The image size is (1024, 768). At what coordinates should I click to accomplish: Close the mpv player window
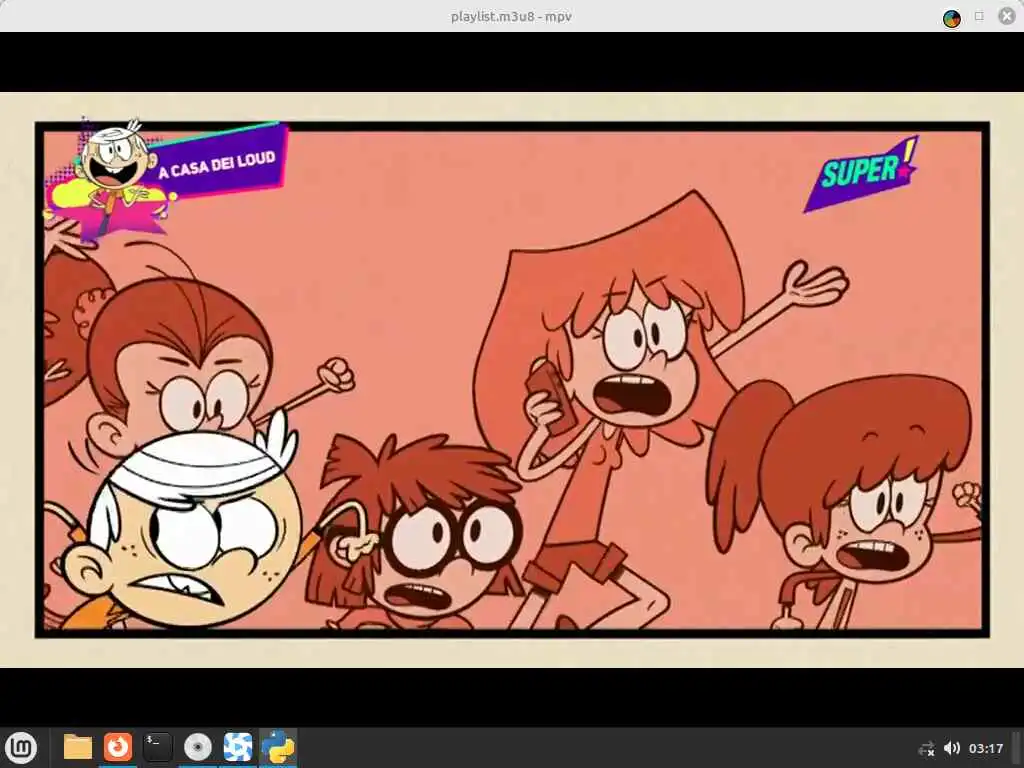coord(1007,16)
